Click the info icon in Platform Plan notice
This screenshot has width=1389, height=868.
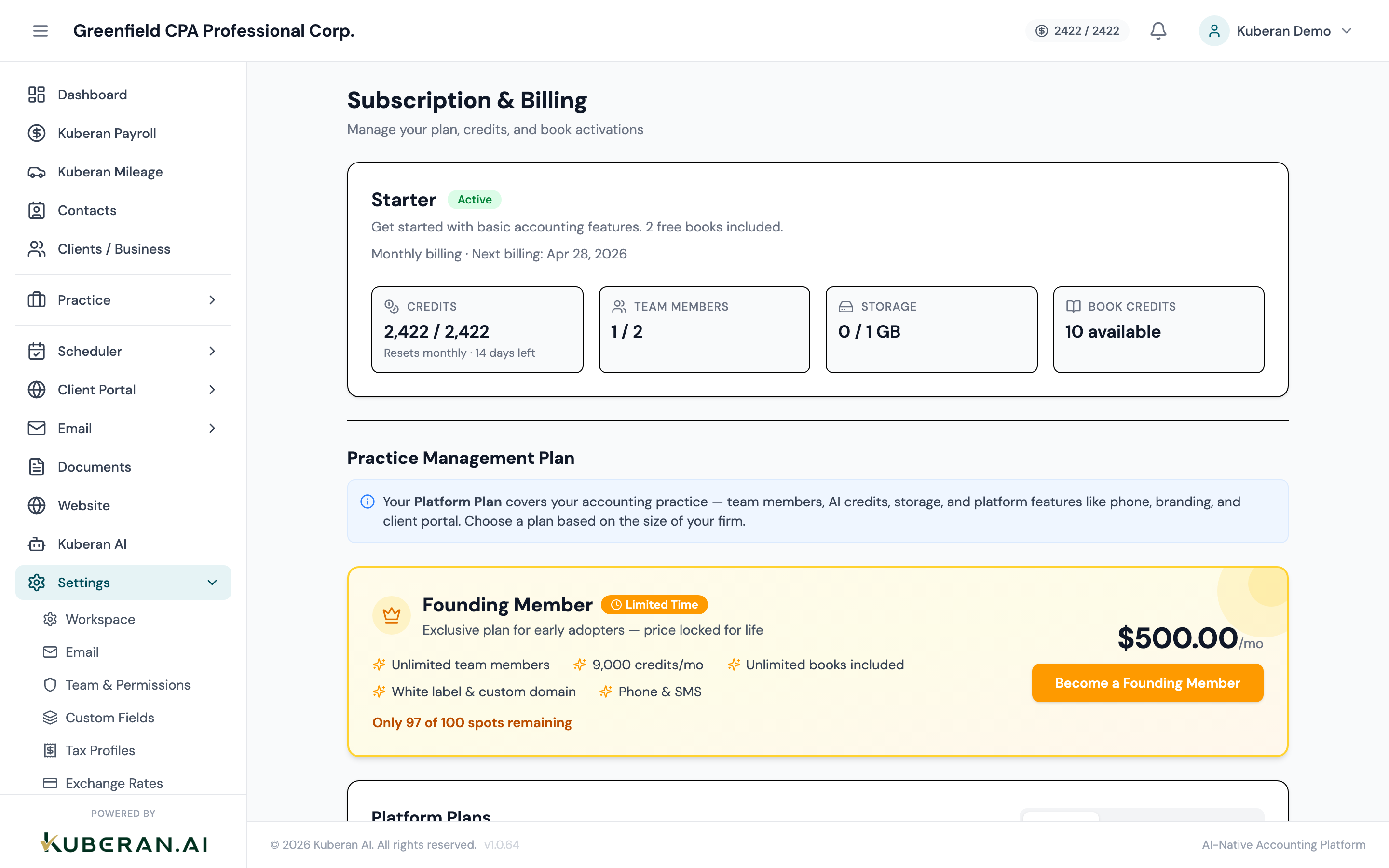(368, 502)
